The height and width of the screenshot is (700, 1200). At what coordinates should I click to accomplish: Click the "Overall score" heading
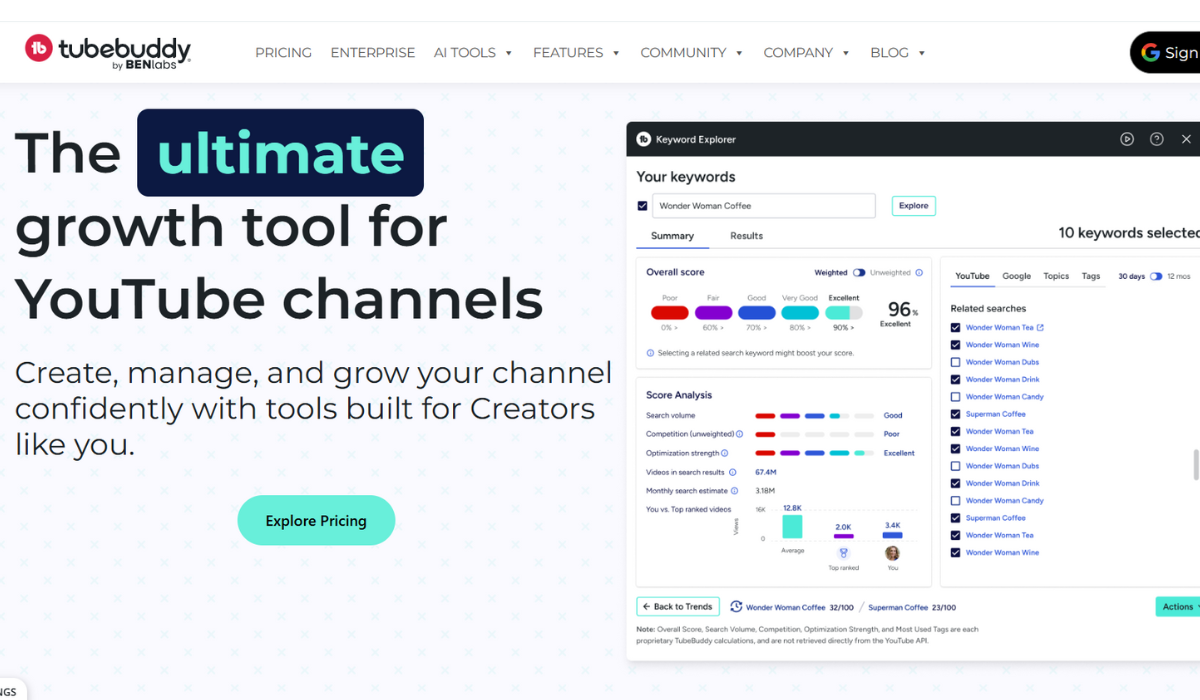coord(676,272)
